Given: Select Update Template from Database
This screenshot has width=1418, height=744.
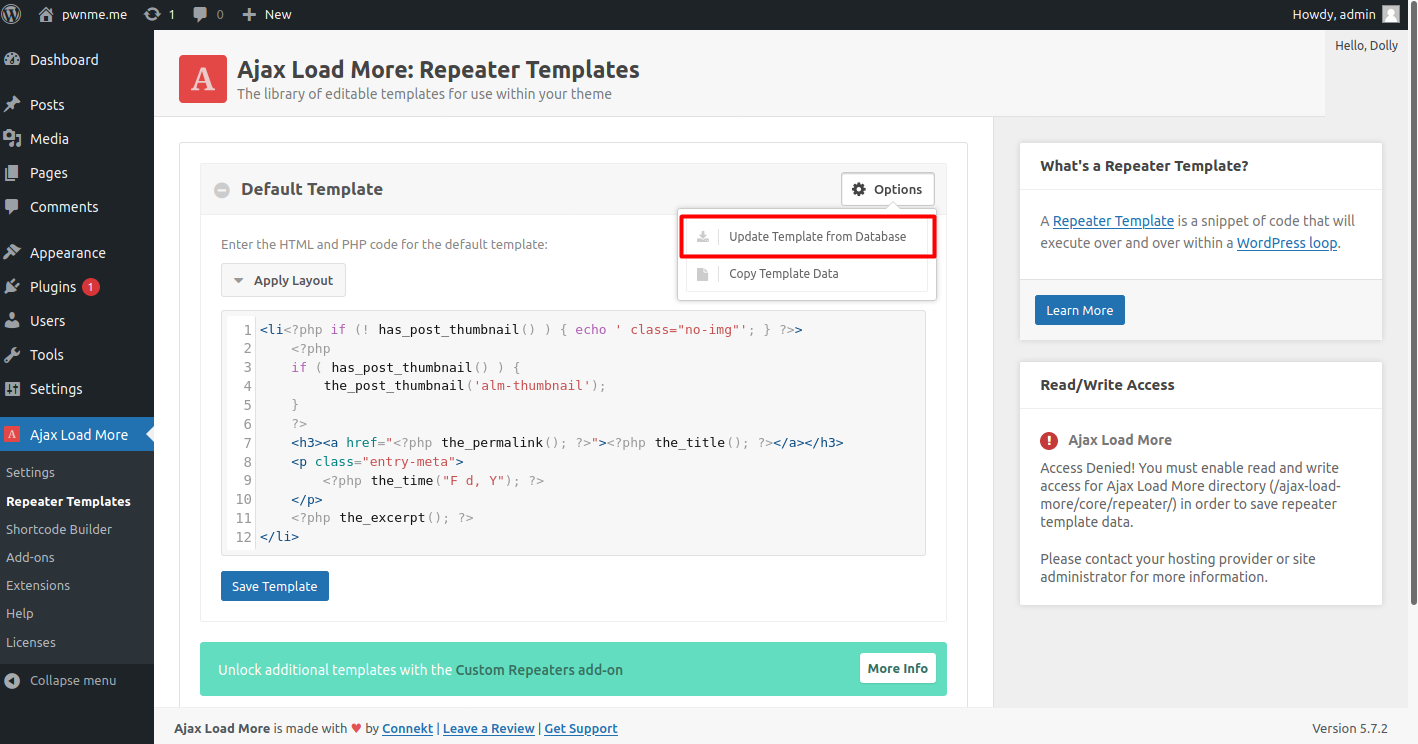Looking at the screenshot, I should pos(817,237).
